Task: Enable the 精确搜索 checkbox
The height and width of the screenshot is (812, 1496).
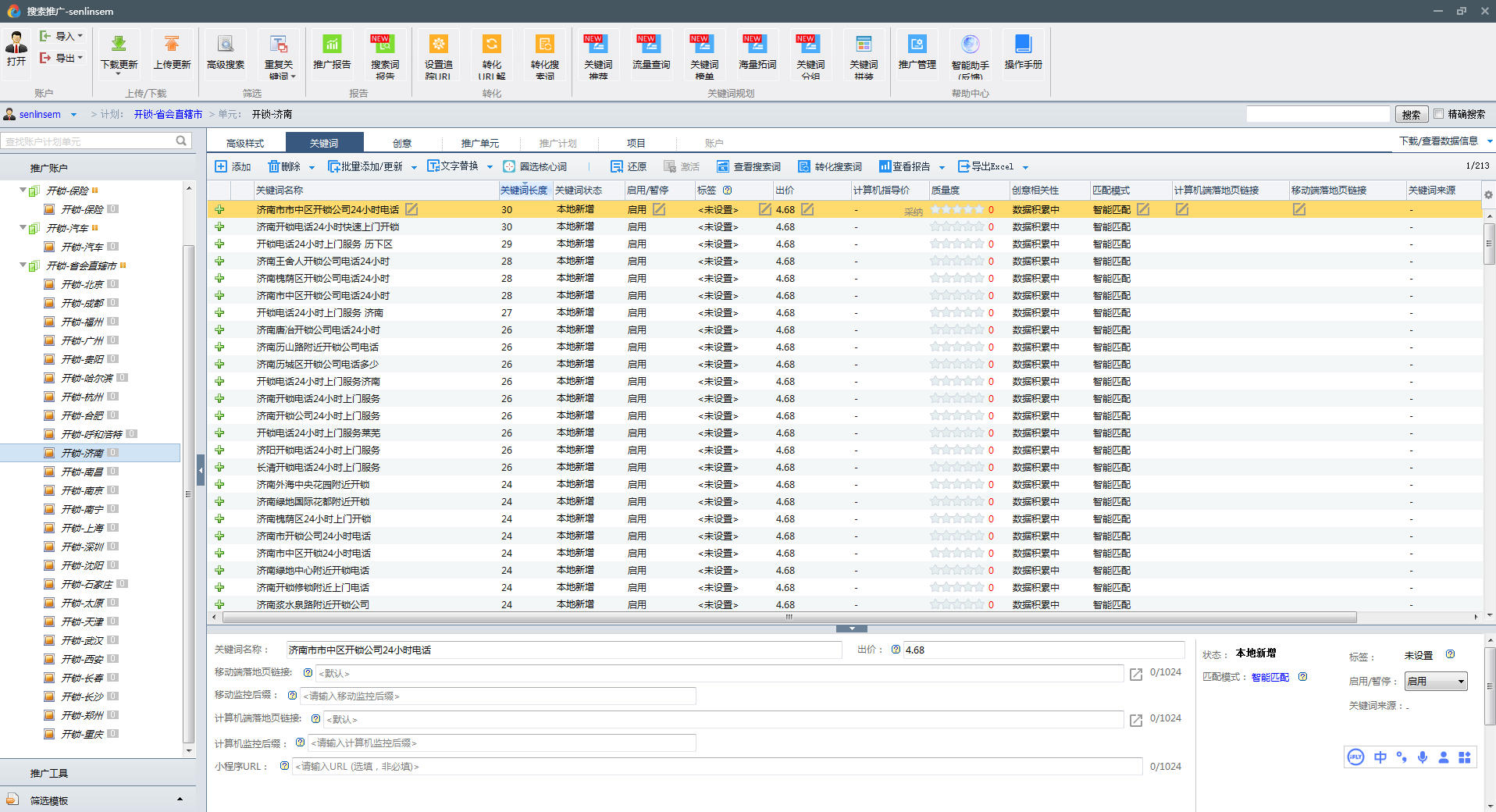Action: coord(1438,114)
